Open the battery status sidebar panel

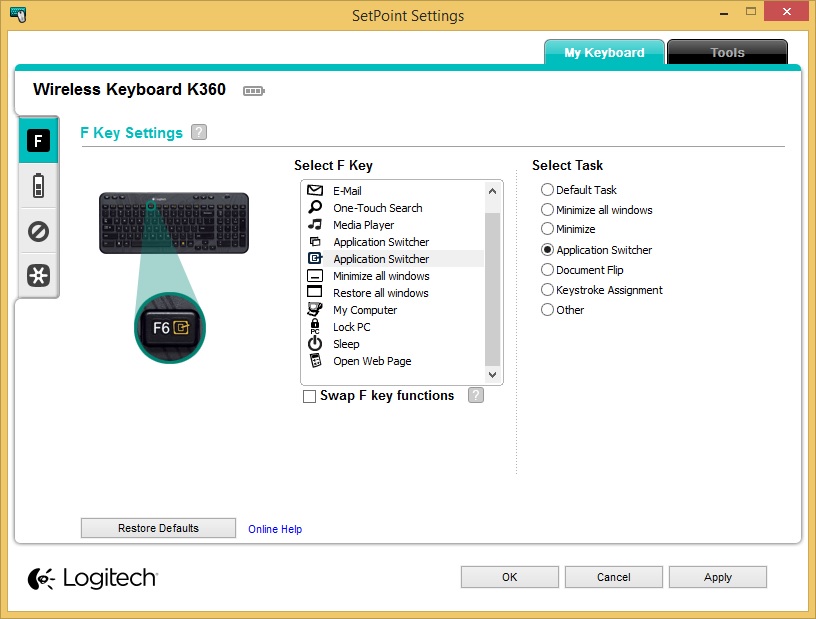click(39, 185)
